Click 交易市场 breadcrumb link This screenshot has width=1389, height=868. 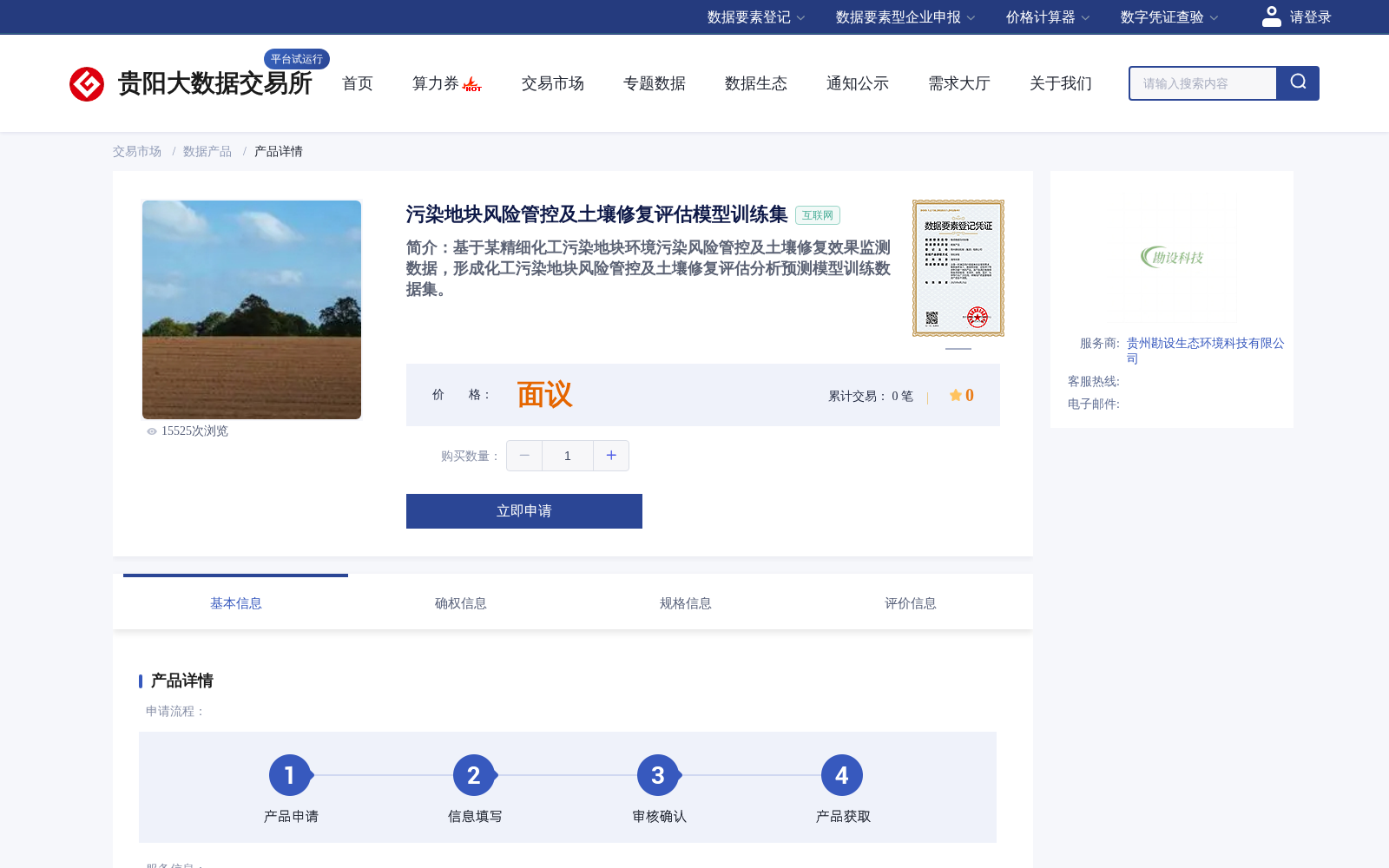(x=137, y=151)
